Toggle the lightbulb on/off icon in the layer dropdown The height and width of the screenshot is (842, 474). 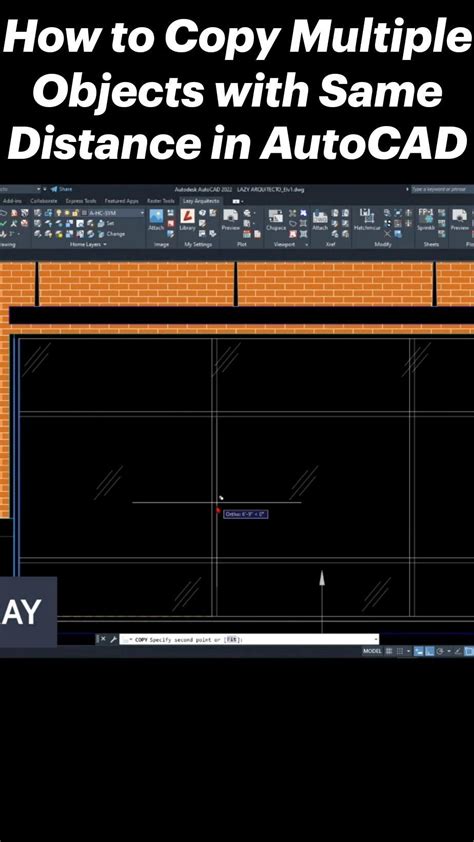[59, 213]
